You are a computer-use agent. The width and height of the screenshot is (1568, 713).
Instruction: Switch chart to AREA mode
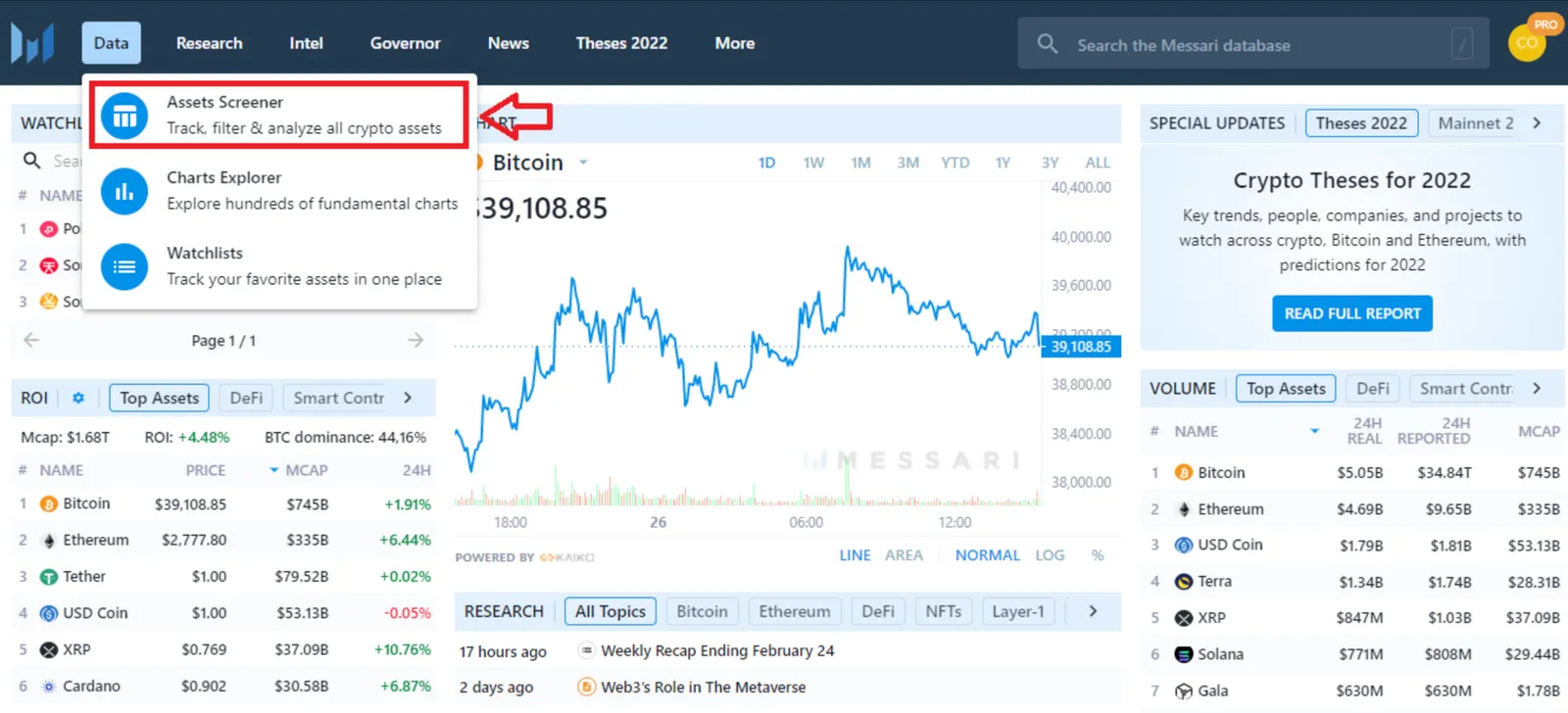click(904, 555)
